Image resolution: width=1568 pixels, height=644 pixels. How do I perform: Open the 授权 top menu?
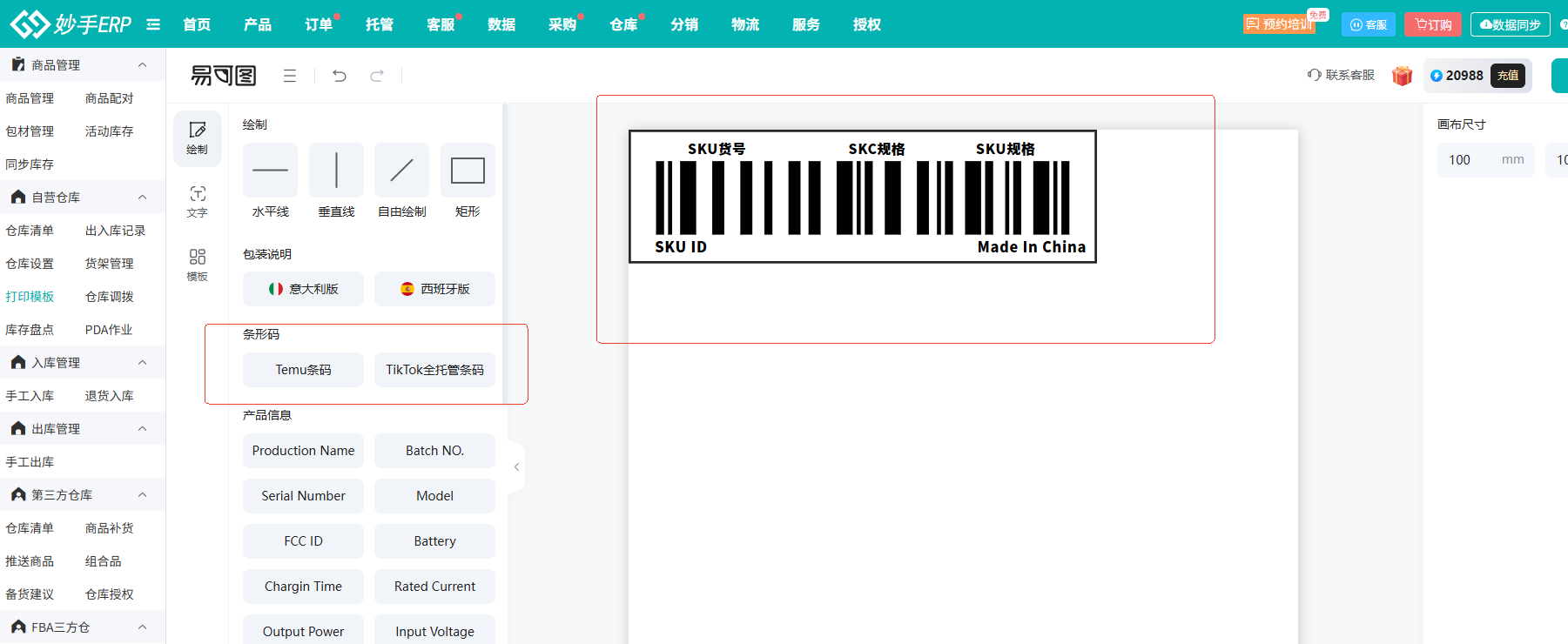[867, 24]
